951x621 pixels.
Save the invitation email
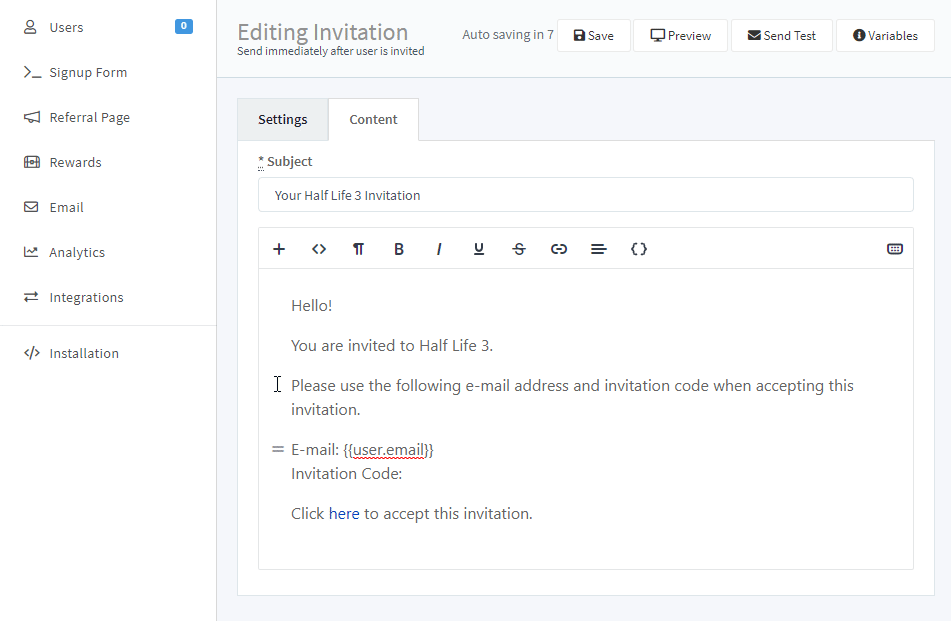(594, 36)
